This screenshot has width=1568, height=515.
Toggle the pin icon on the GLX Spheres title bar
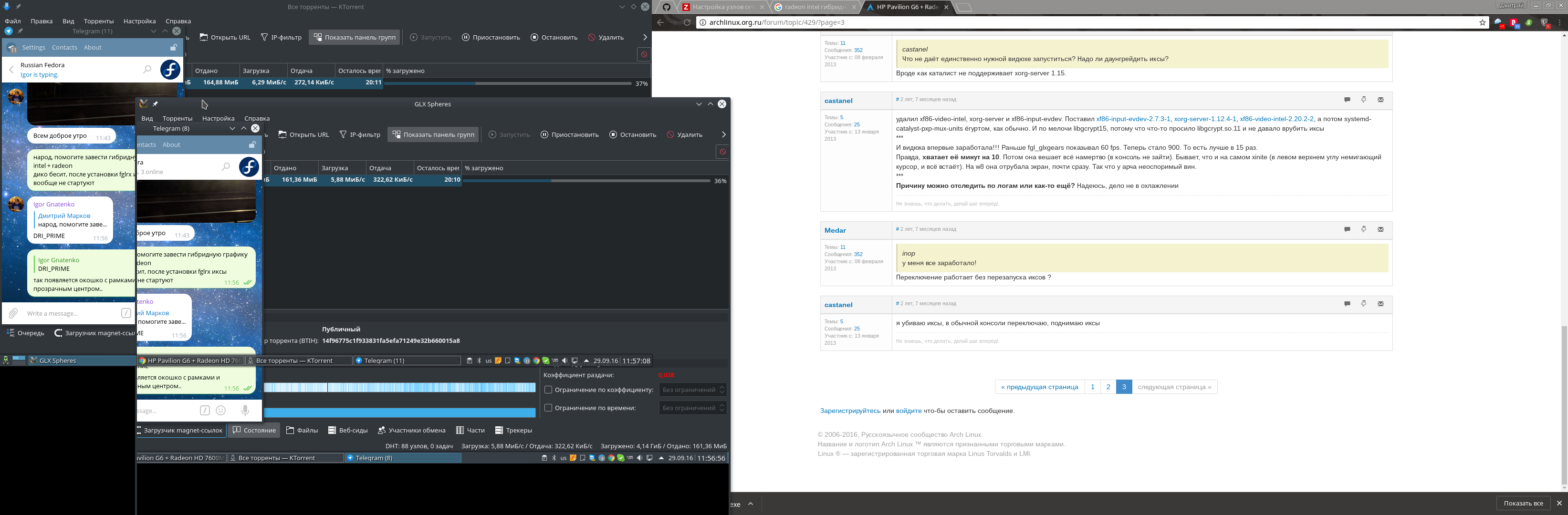click(155, 104)
